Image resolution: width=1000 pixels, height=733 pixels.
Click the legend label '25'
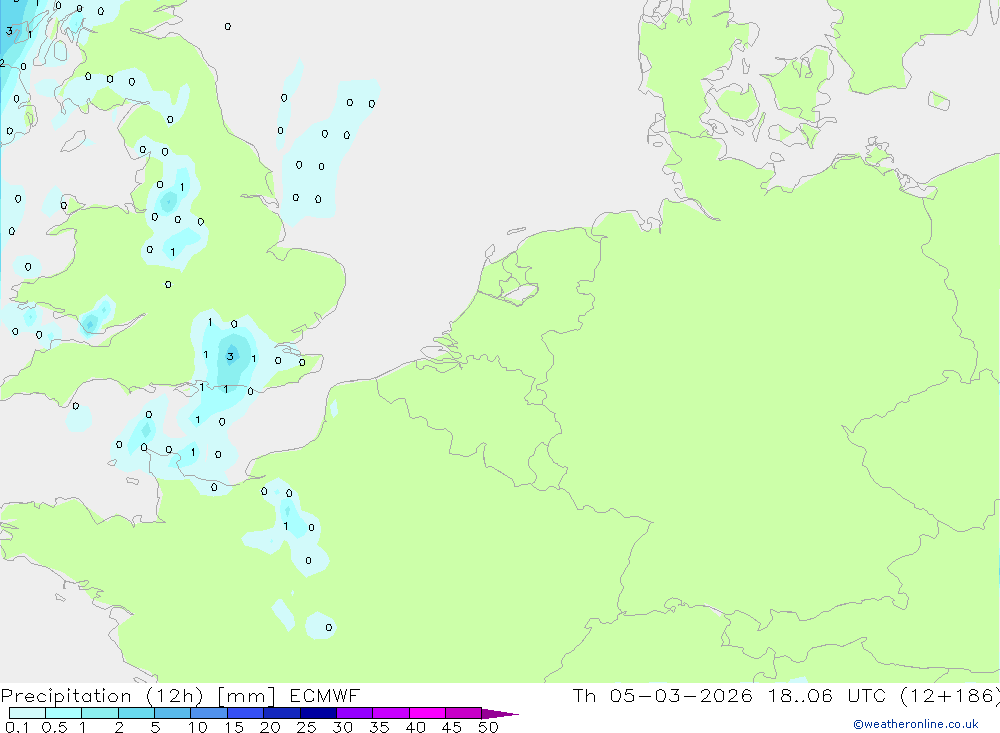click(x=307, y=727)
